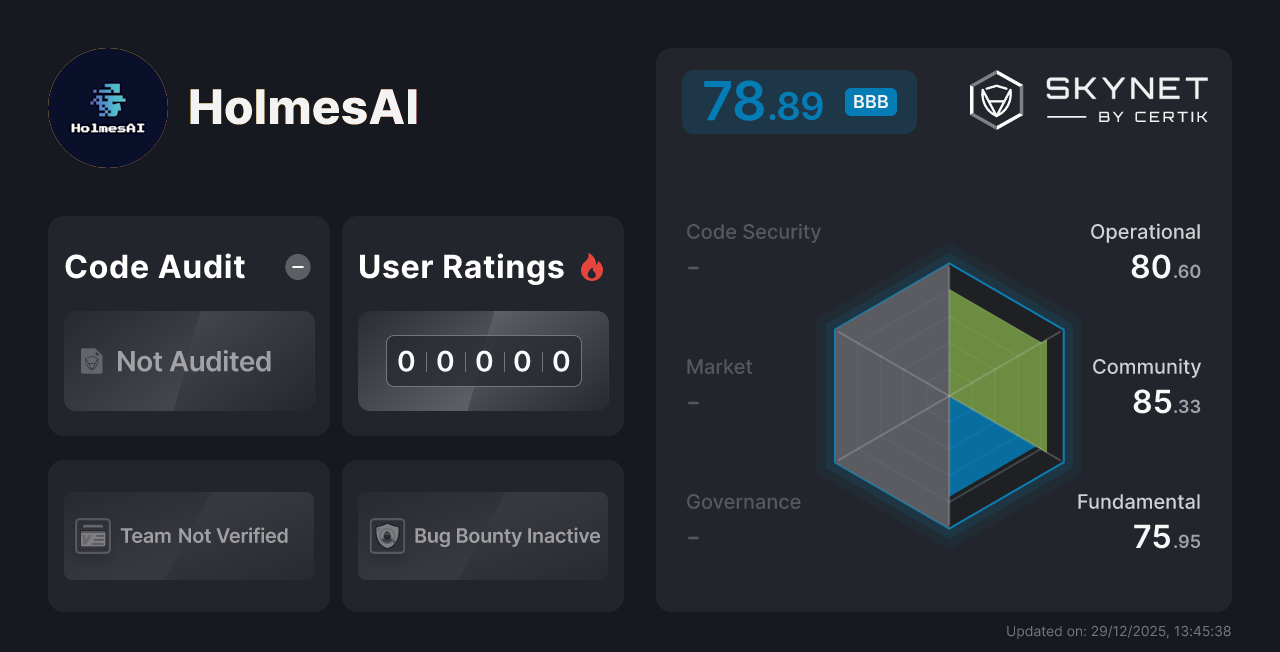Click the fire icon next to User Ratings
This screenshot has height=652, width=1280.
click(x=592, y=266)
